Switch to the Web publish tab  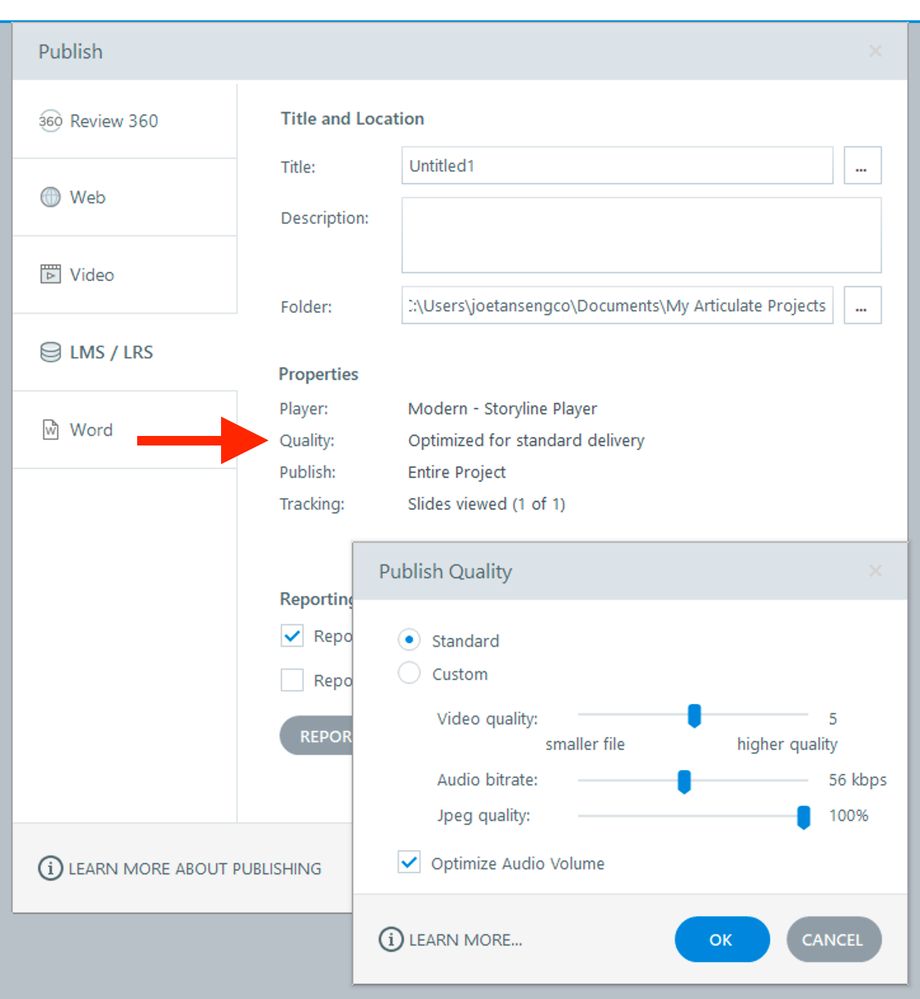coord(87,197)
